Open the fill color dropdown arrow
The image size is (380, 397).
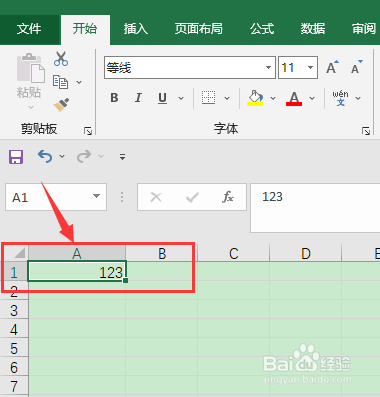[x=273, y=98]
